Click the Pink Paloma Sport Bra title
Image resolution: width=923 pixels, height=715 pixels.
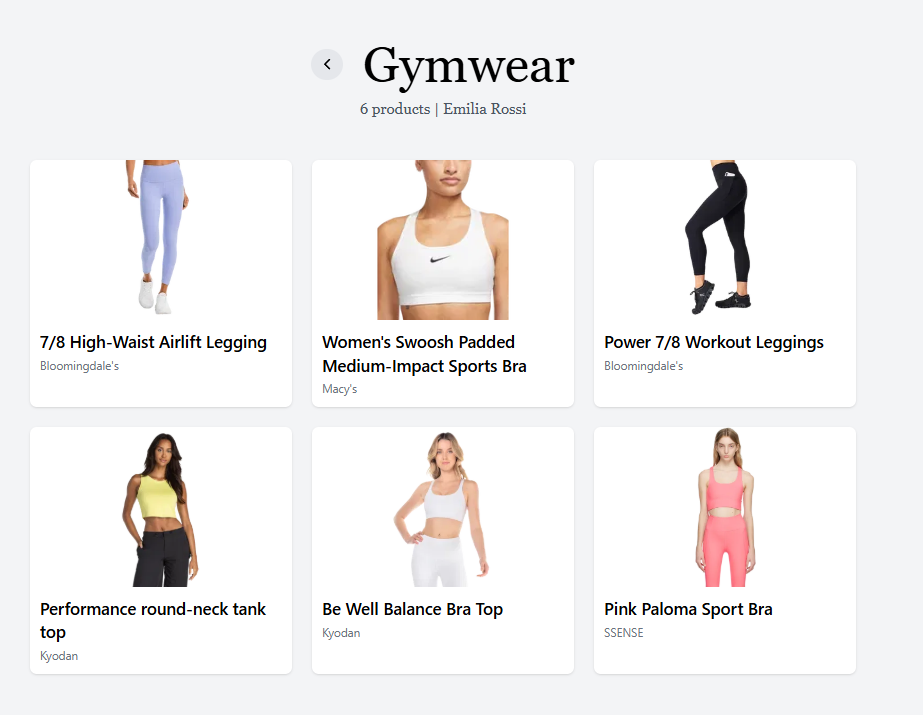coord(688,609)
